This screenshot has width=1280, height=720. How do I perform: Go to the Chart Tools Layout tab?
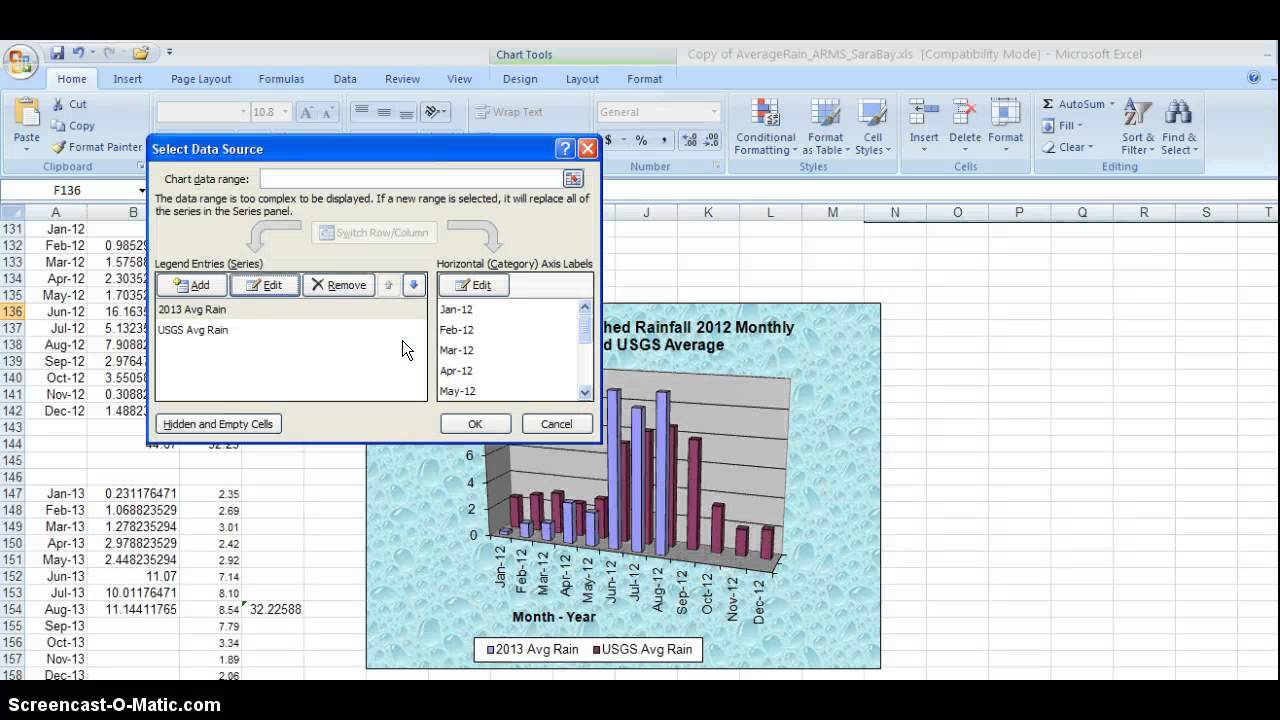582,79
